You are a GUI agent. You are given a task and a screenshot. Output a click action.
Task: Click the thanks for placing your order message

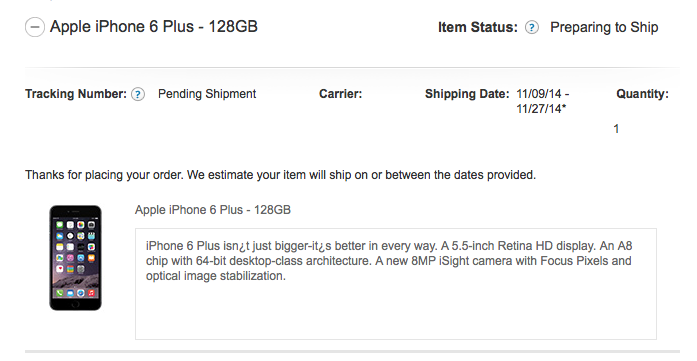click(x=280, y=175)
